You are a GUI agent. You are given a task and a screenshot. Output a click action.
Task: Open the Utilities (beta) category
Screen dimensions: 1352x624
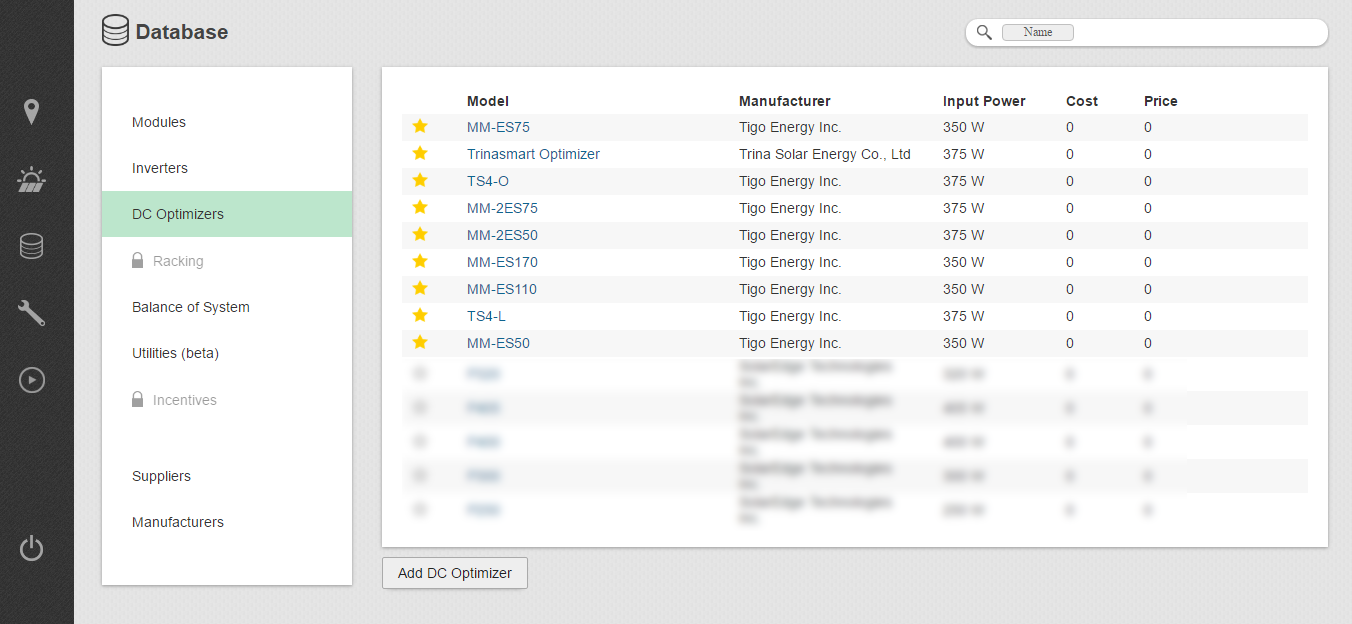point(227,353)
